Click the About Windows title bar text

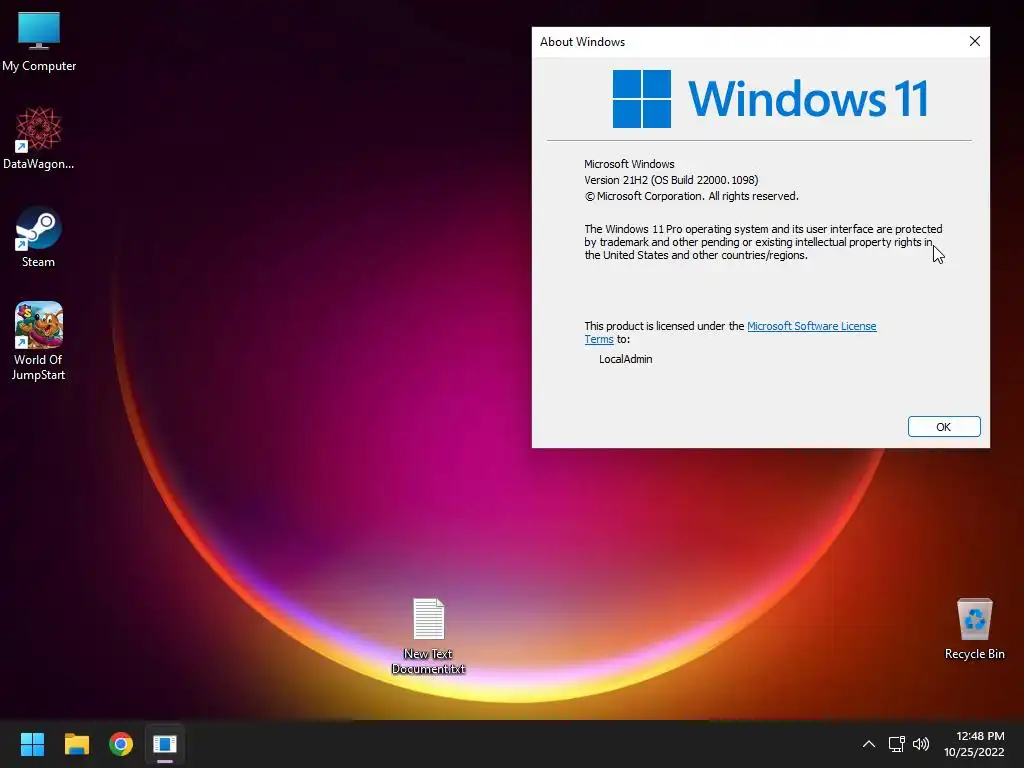point(582,42)
